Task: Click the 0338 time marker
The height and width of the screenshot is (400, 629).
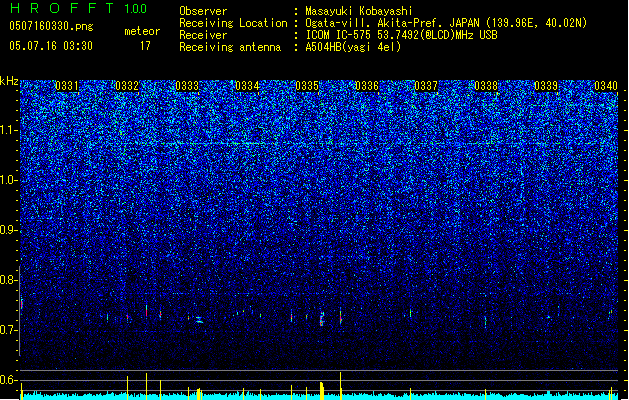Action: pyautogui.click(x=486, y=86)
